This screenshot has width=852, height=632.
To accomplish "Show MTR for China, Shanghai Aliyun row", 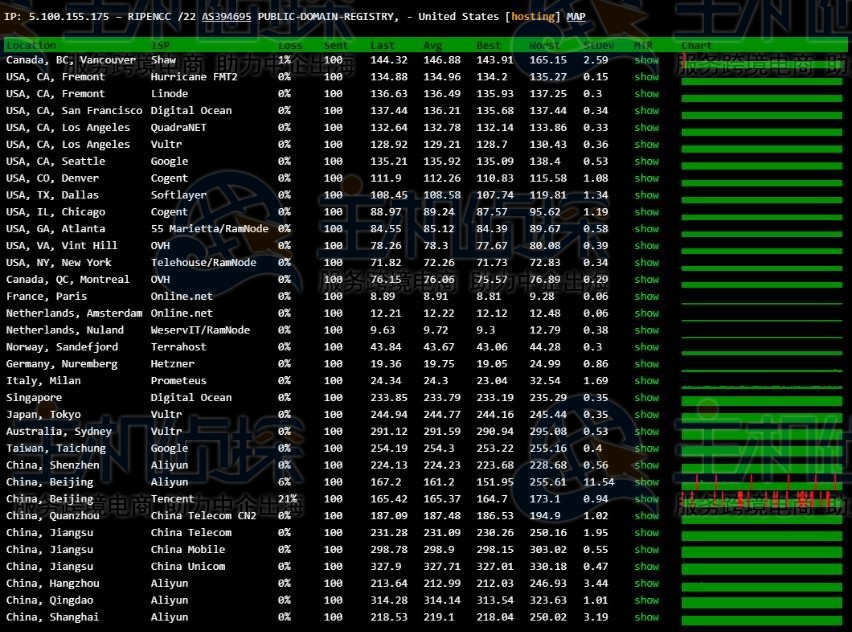I will tap(646, 617).
